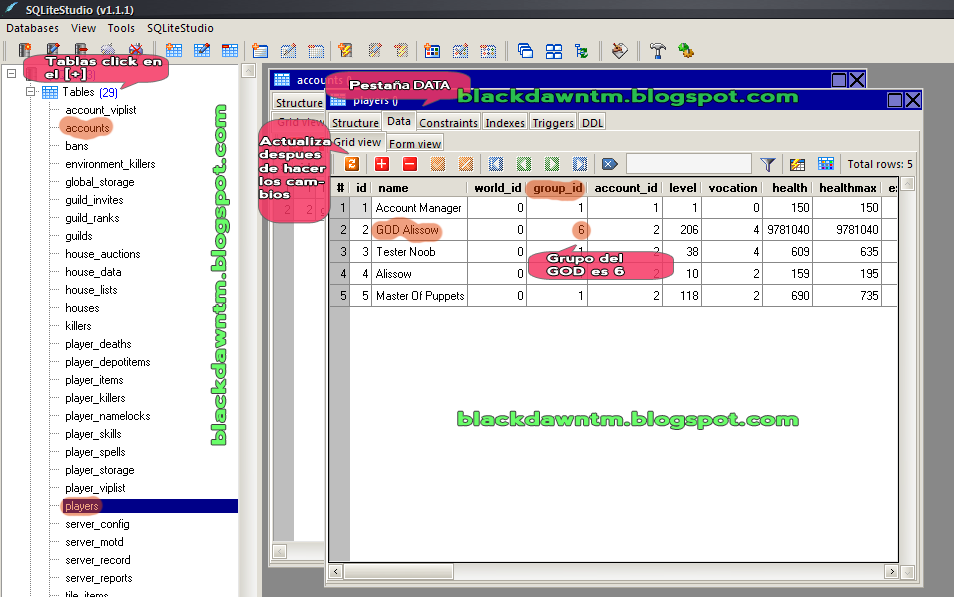Refresh table data with orange reload icon
The height and width of the screenshot is (597, 954).
[352, 164]
